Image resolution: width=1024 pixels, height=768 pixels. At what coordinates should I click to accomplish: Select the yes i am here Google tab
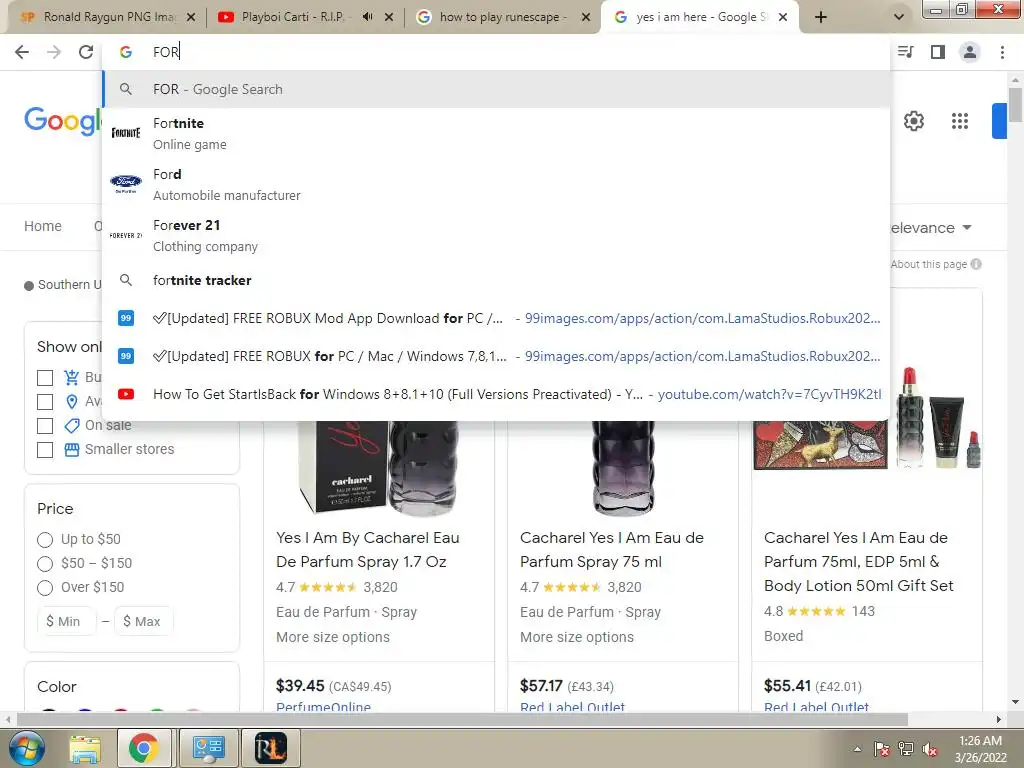(697, 17)
